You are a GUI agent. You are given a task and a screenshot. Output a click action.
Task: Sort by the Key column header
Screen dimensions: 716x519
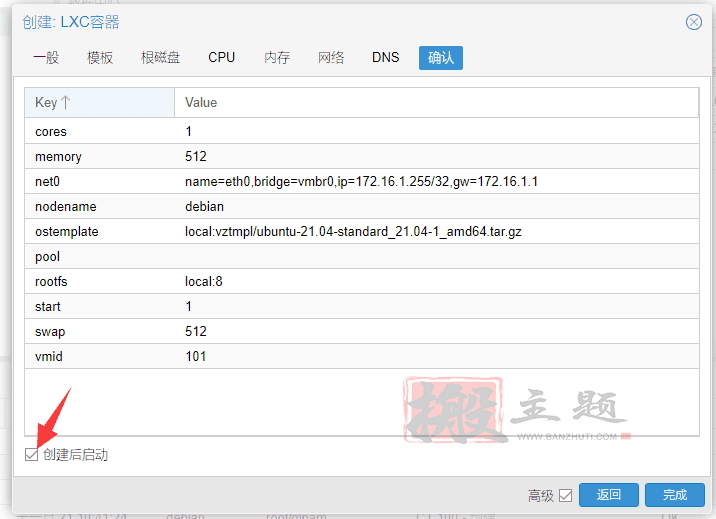[100, 102]
